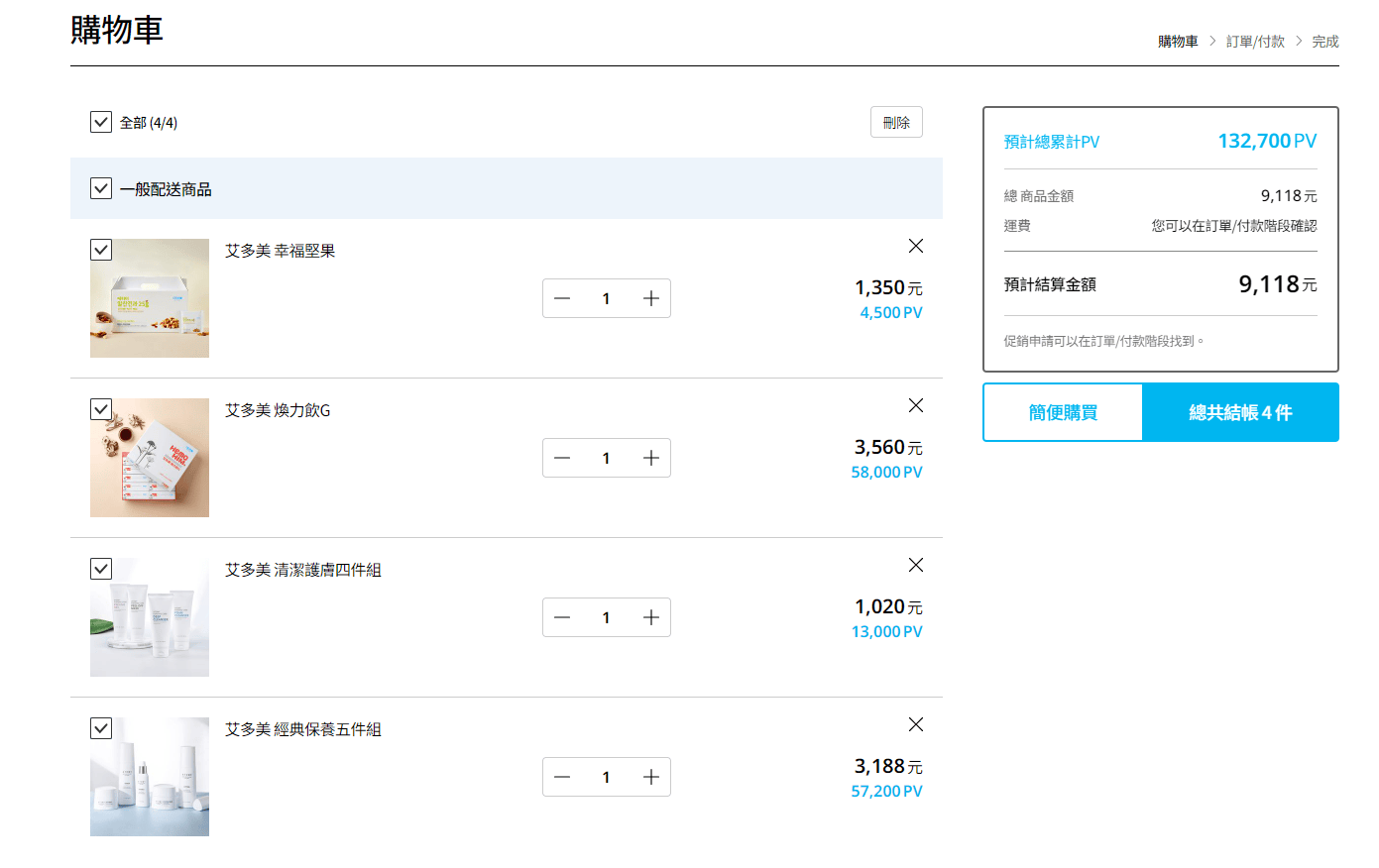
Task: Click the quantity field of 艾多美 煥力飲G
Action: pos(607,458)
